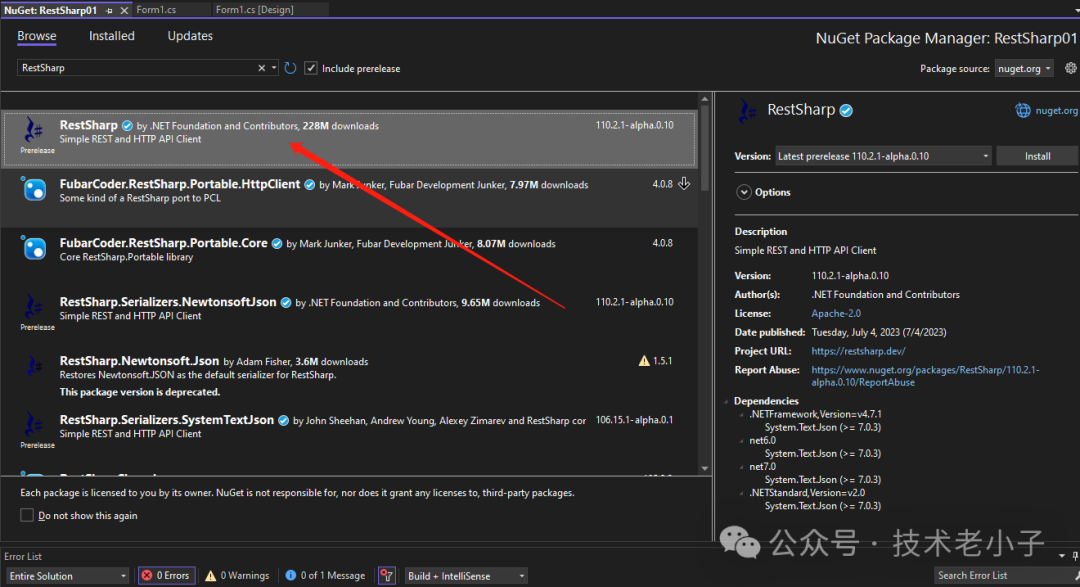Screen dimensions: 1080x587
Task: Switch to the Installed tab
Action: click(x=112, y=36)
